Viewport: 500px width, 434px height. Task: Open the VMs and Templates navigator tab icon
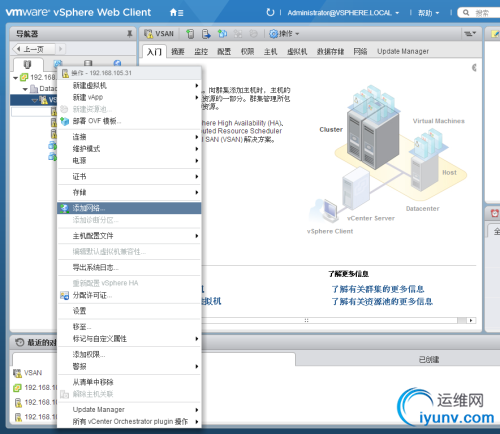pos(58,63)
